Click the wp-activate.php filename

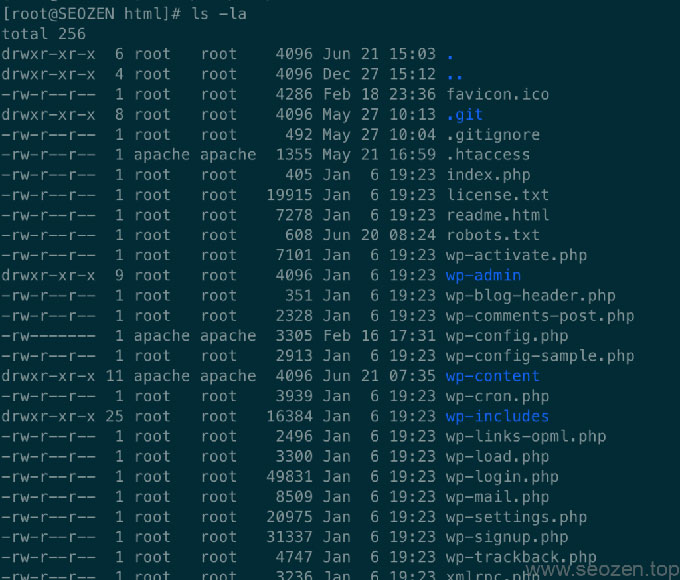pos(516,255)
